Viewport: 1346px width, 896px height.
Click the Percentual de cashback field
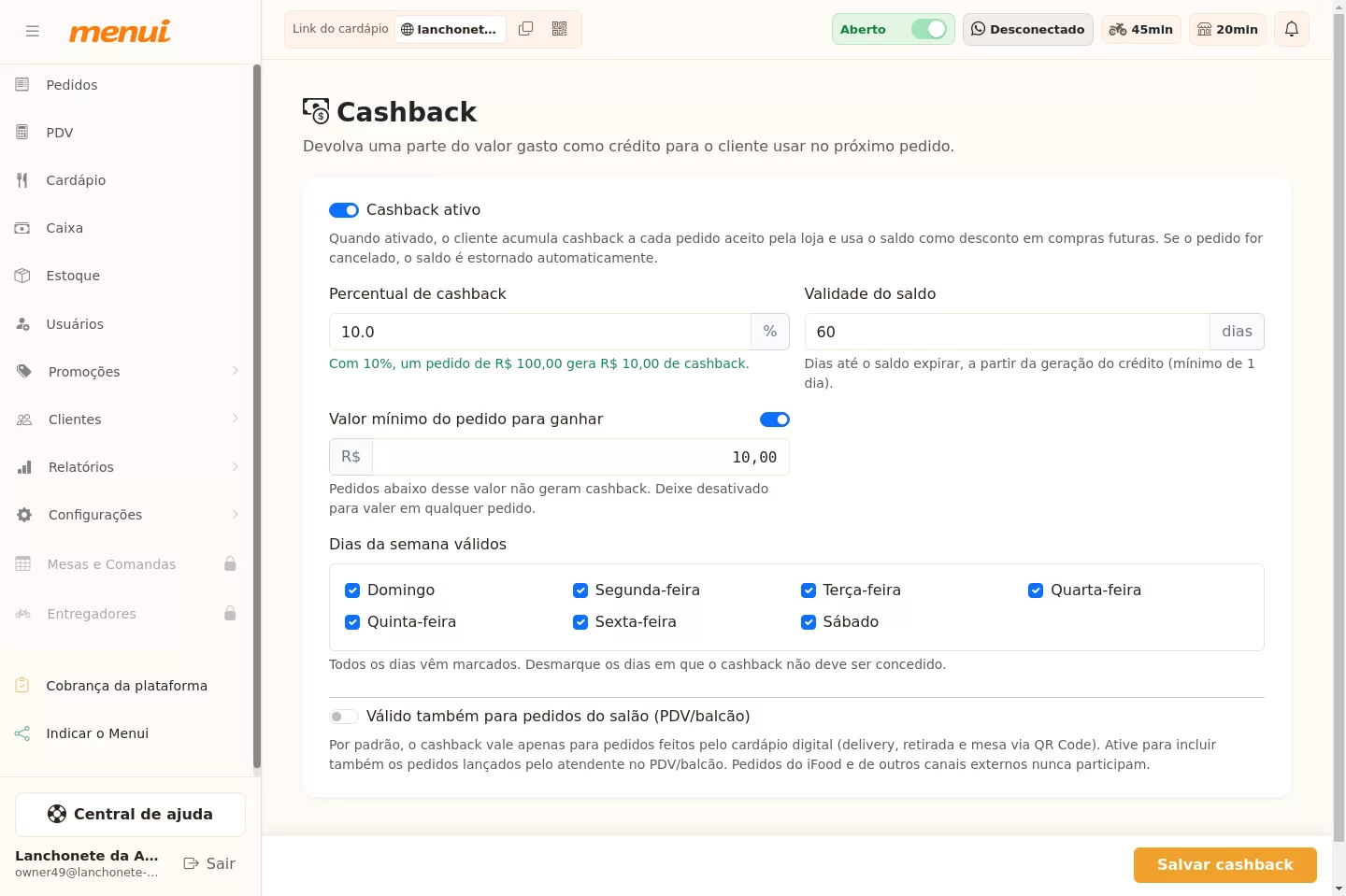pos(540,332)
